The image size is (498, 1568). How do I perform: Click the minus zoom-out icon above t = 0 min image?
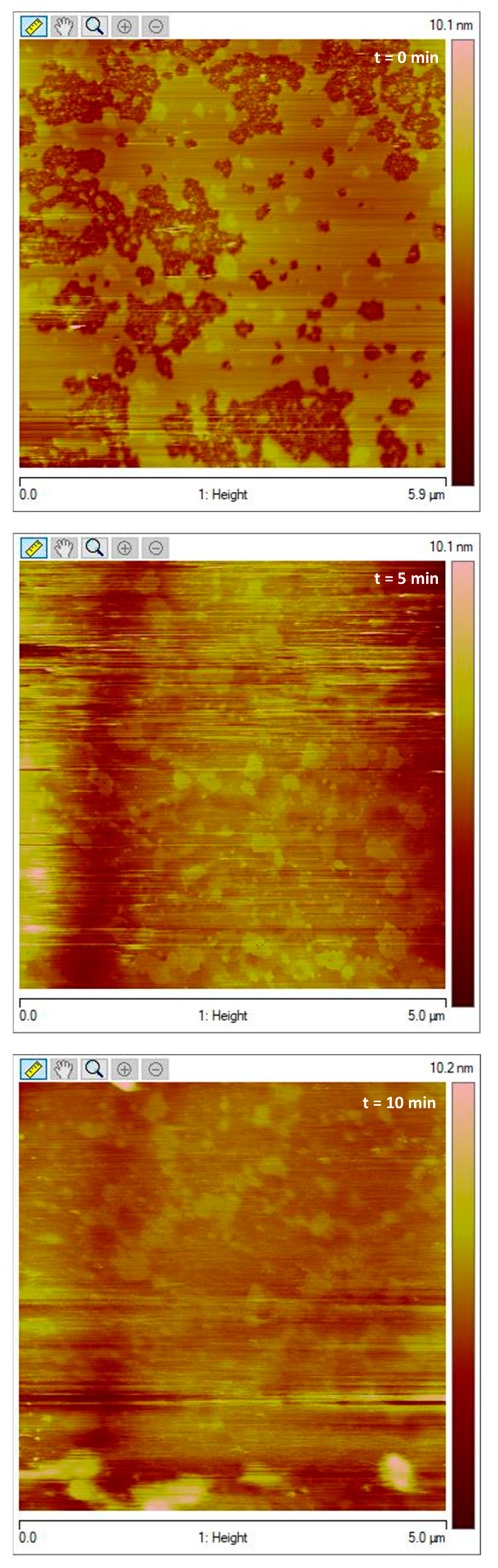point(156,26)
